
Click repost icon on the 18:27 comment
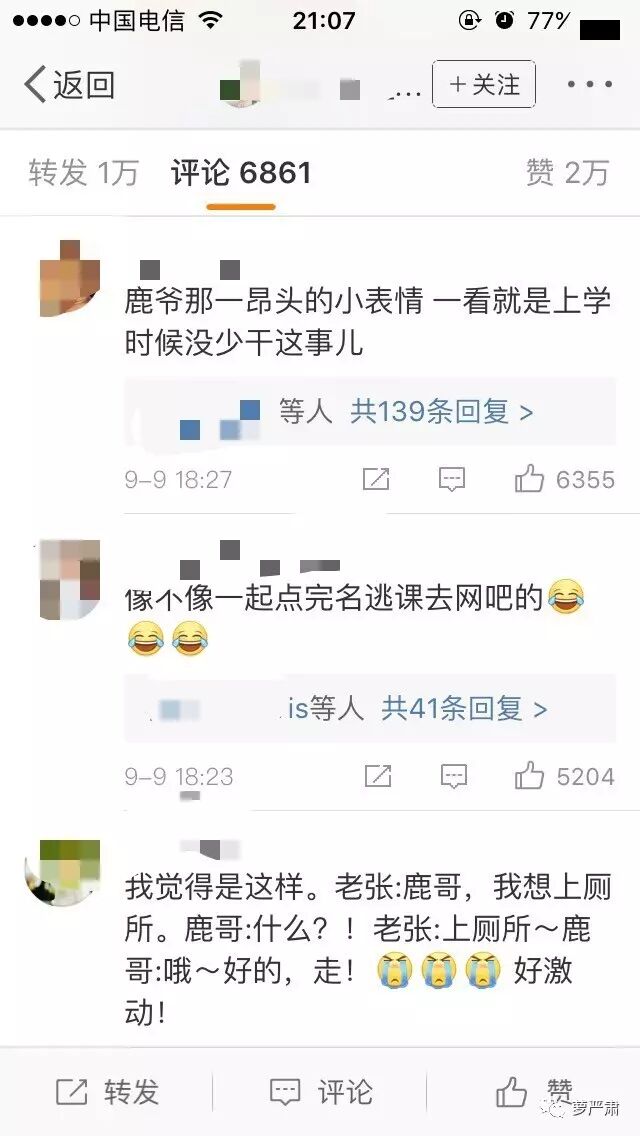pos(376,479)
